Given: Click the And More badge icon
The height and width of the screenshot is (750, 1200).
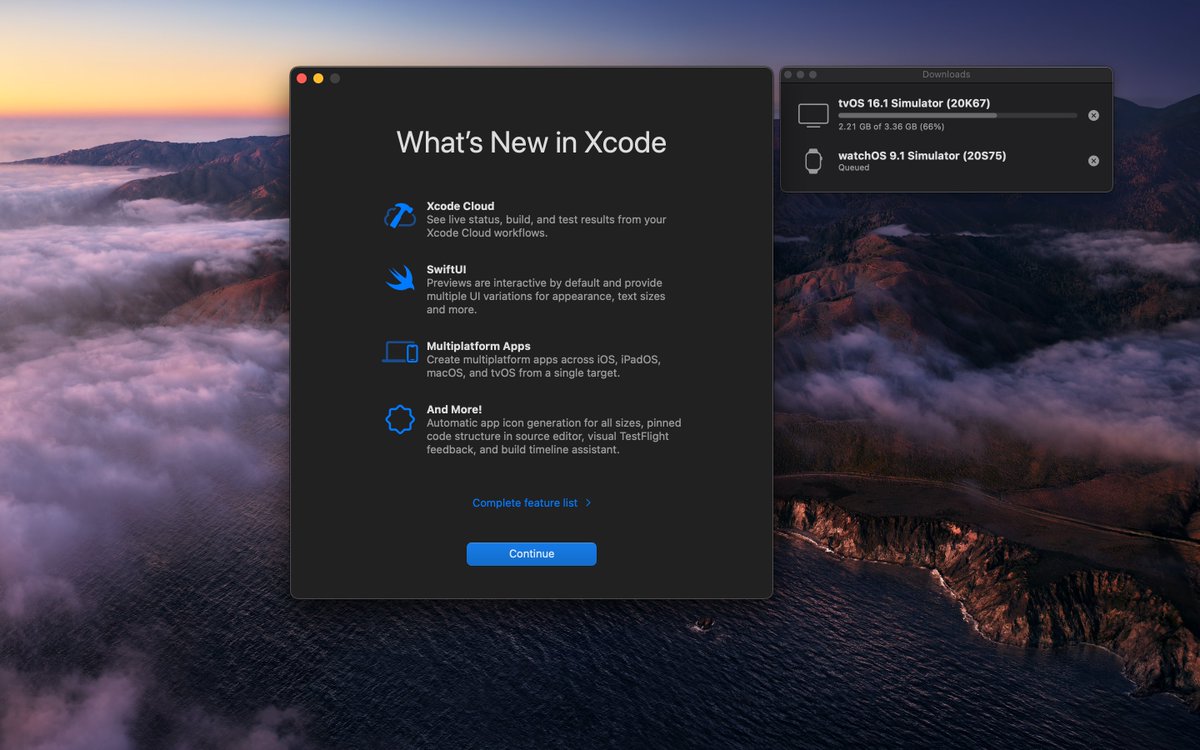Looking at the screenshot, I should pos(400,419).
